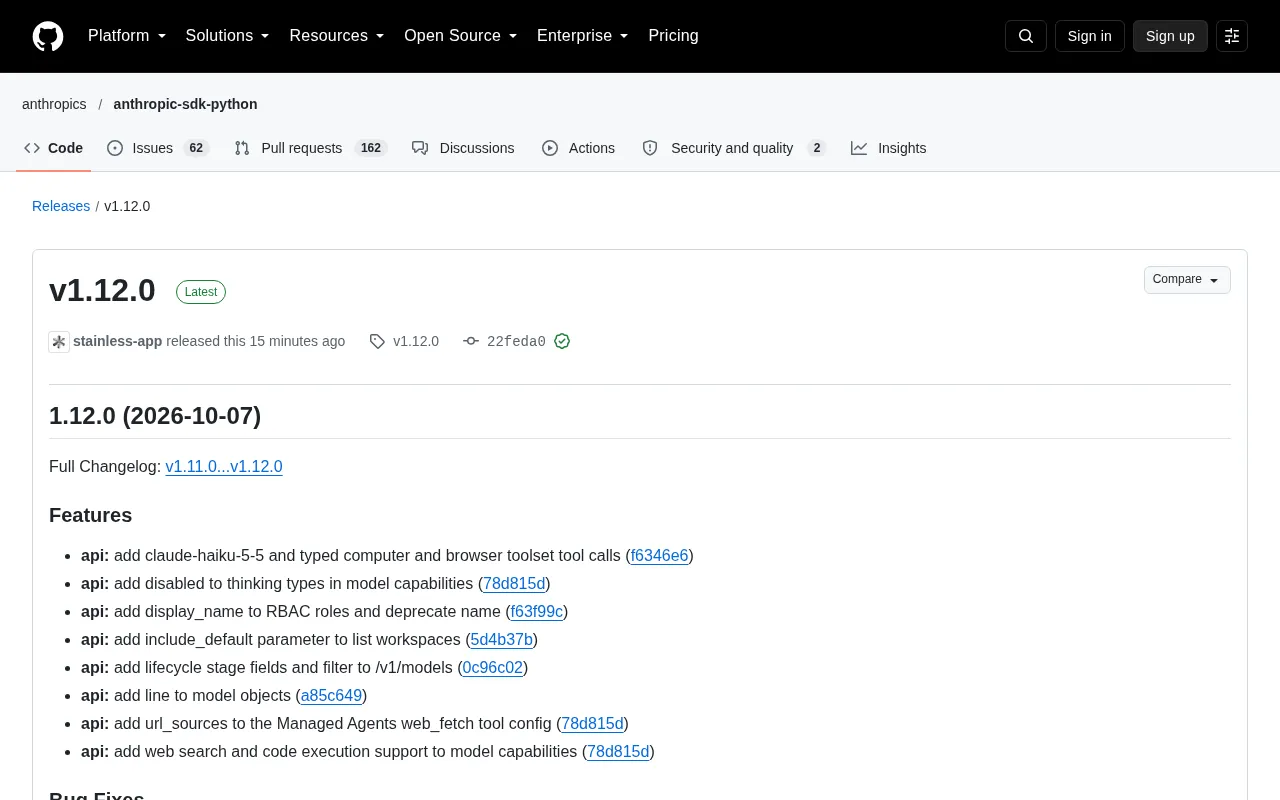This screenshot has height=800, width=1280.
Task: Open commit f6346e6 link
Action: pos(659,555)
